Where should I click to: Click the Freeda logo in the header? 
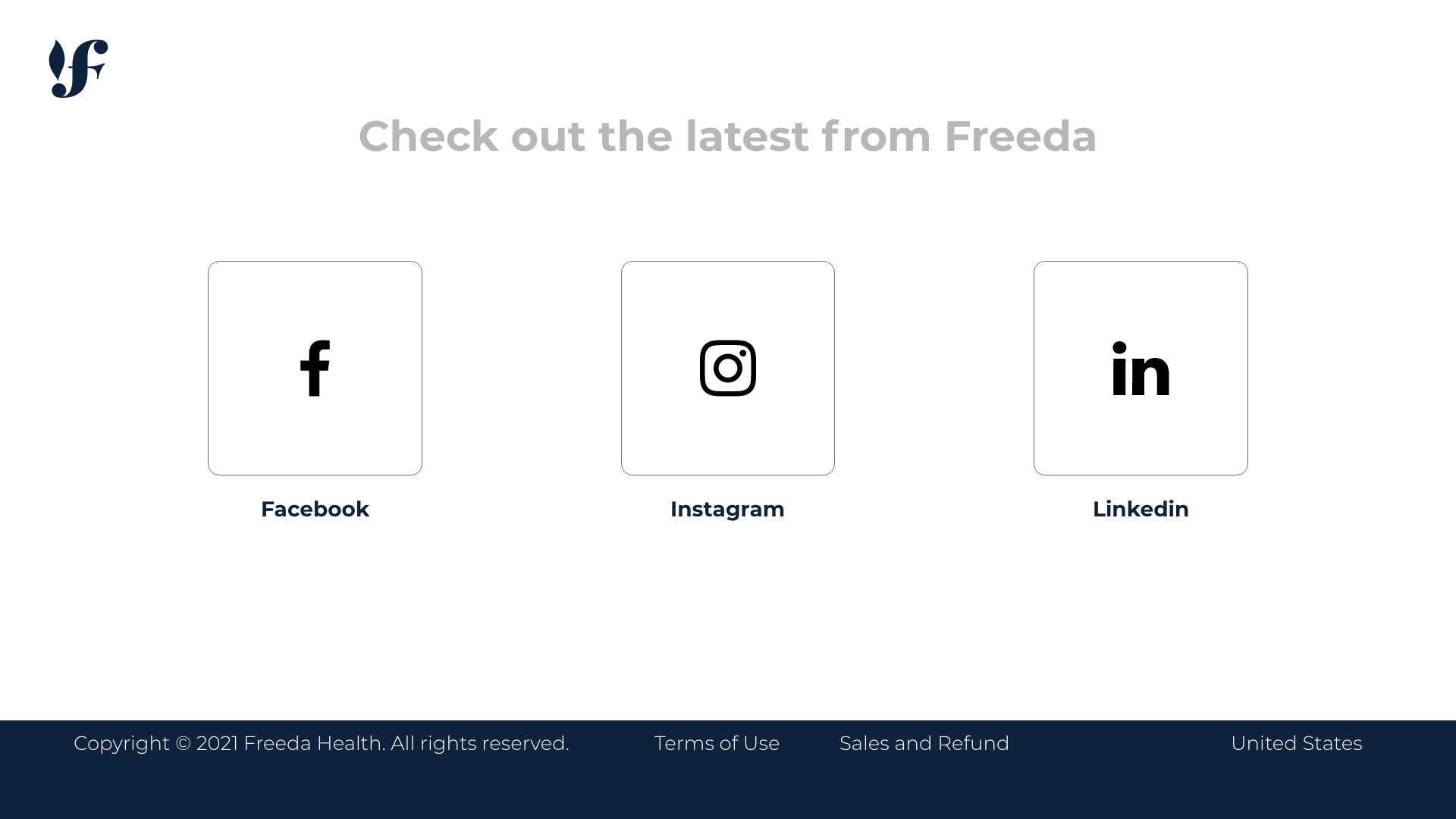pyautogui.click(x=78, y=68)
